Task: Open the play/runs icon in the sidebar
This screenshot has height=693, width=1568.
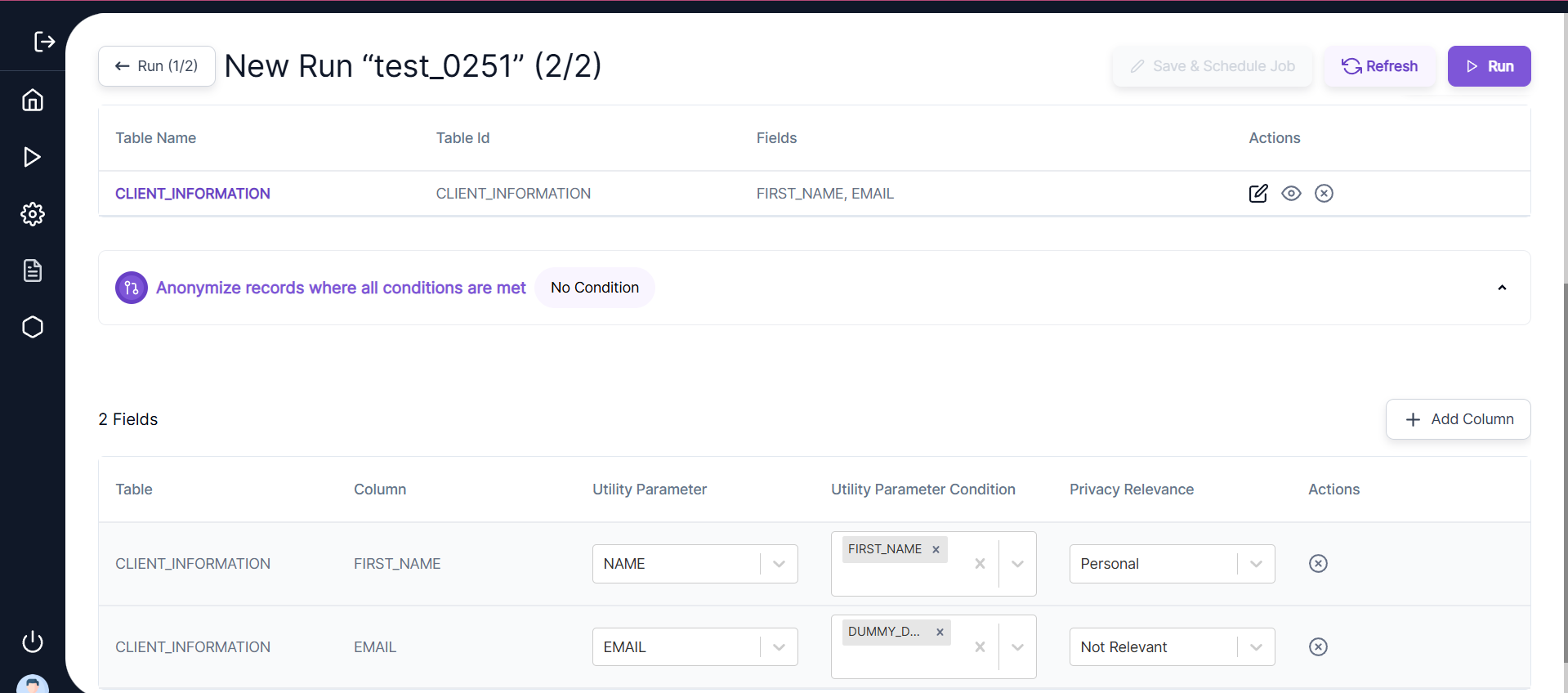Action: coord(33,157)
